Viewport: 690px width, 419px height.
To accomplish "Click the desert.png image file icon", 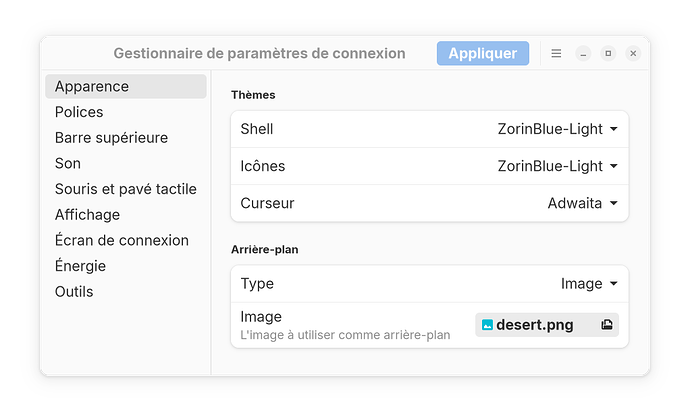I will point(487,325).
